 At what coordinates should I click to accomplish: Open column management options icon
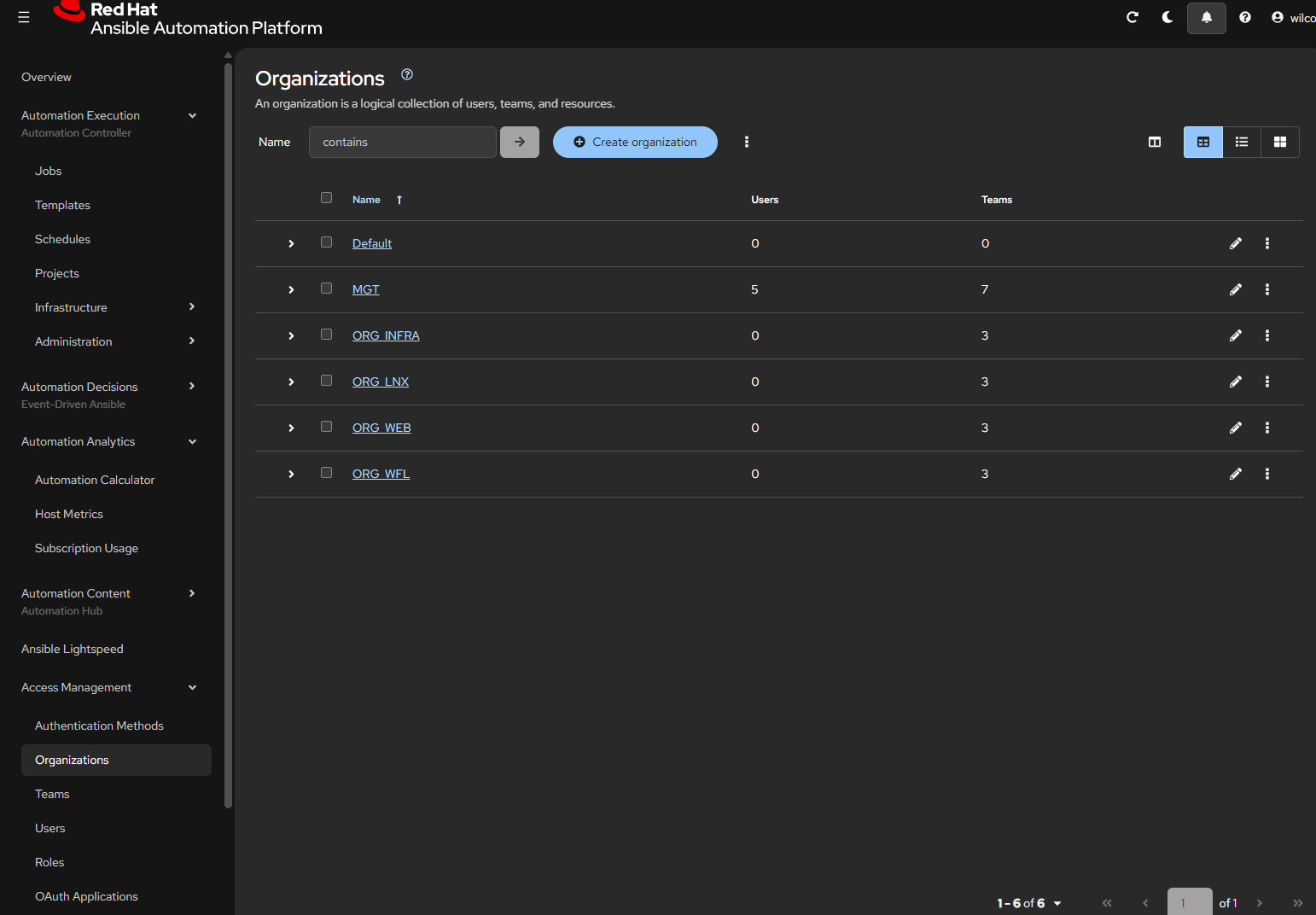click(1155, 142)
